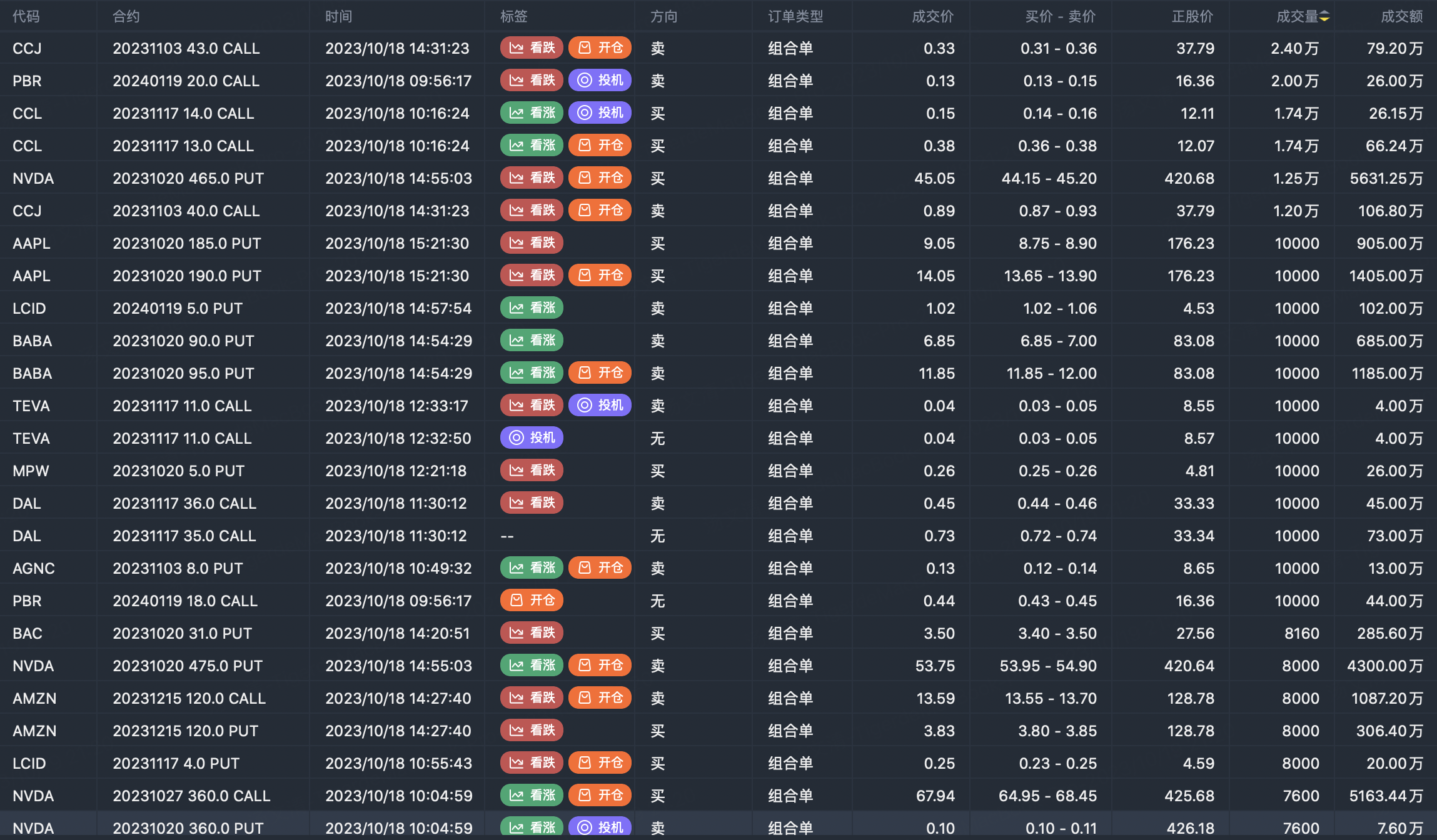Screen dimensions: 1437x840
Task: Click AGNC ticker code
Action: [34, 568]
